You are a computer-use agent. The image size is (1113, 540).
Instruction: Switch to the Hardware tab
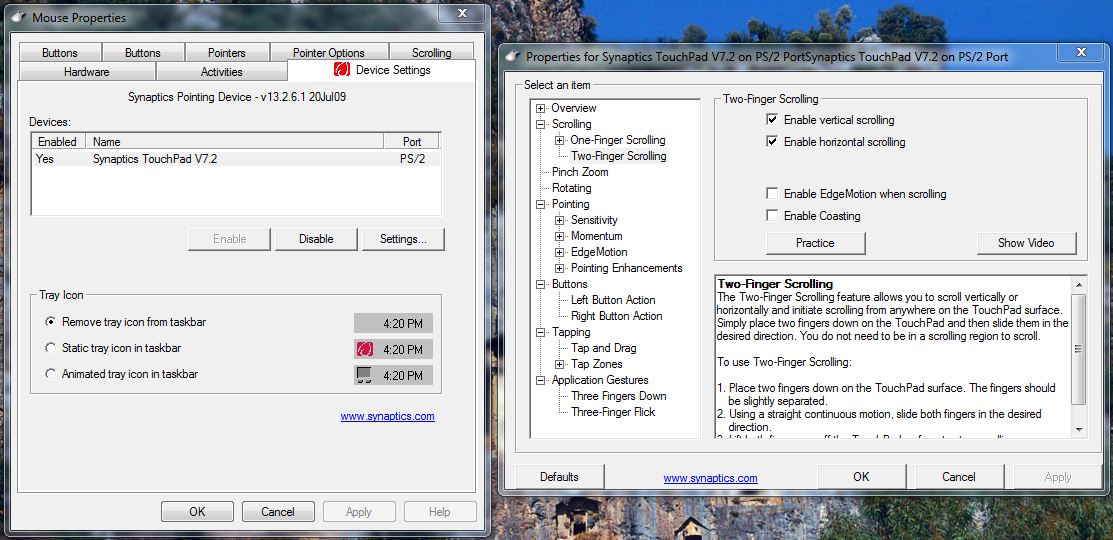(87, 72)
